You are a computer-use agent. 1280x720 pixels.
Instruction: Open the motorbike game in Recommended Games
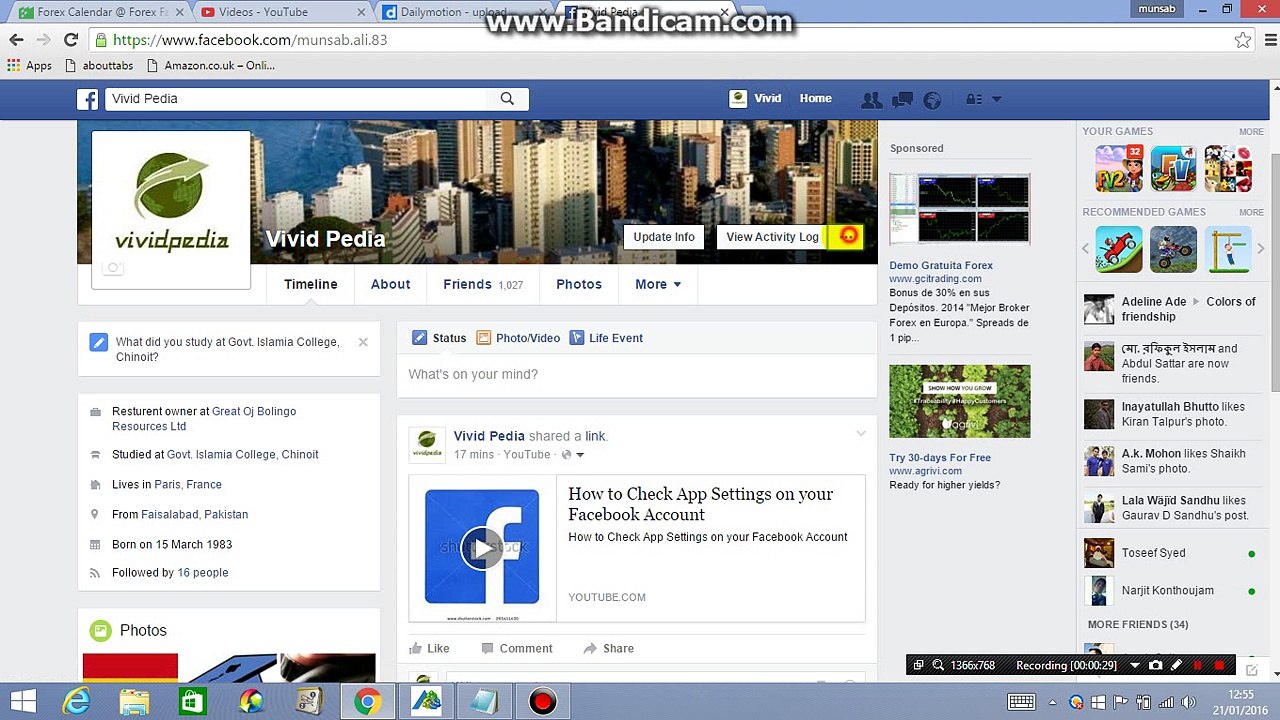click(x=1173, y=249)
